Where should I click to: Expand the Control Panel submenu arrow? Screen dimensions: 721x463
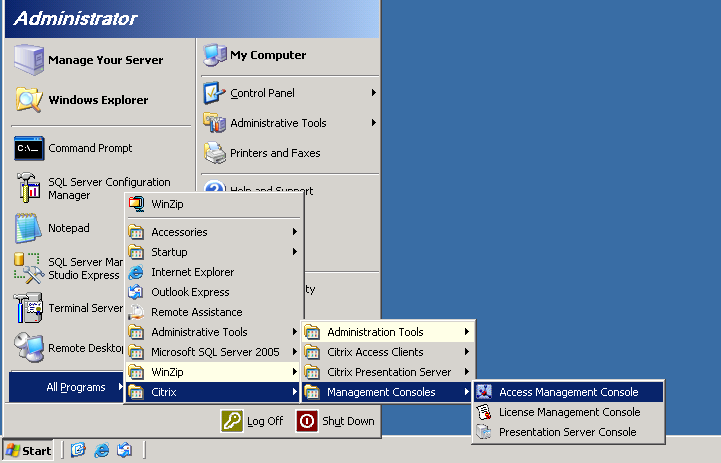tap(373, 93)
